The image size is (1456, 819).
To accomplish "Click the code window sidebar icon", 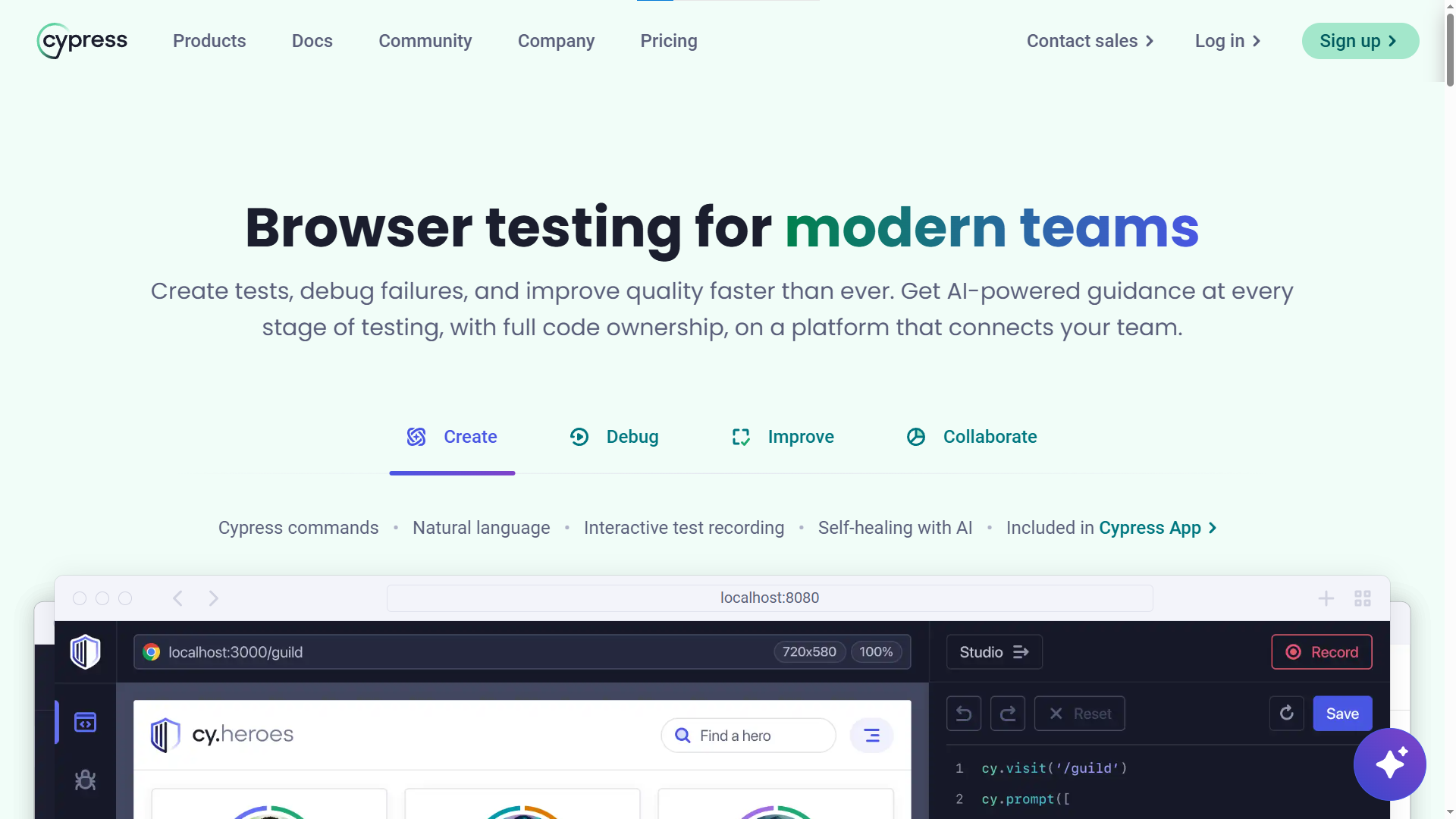I will pos(85,723).
